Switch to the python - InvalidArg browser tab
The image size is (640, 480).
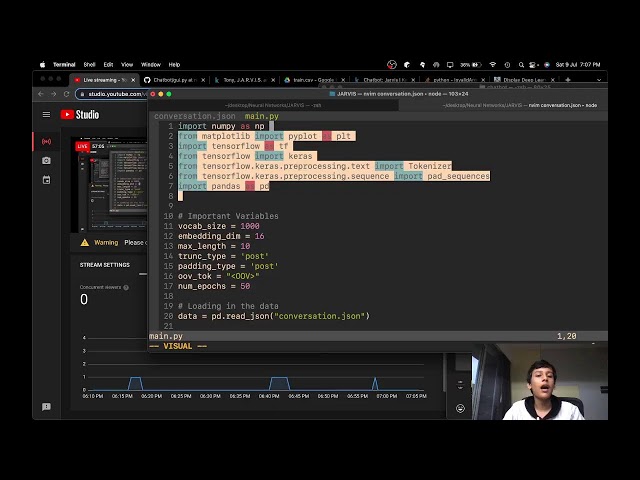click(454, 80)
